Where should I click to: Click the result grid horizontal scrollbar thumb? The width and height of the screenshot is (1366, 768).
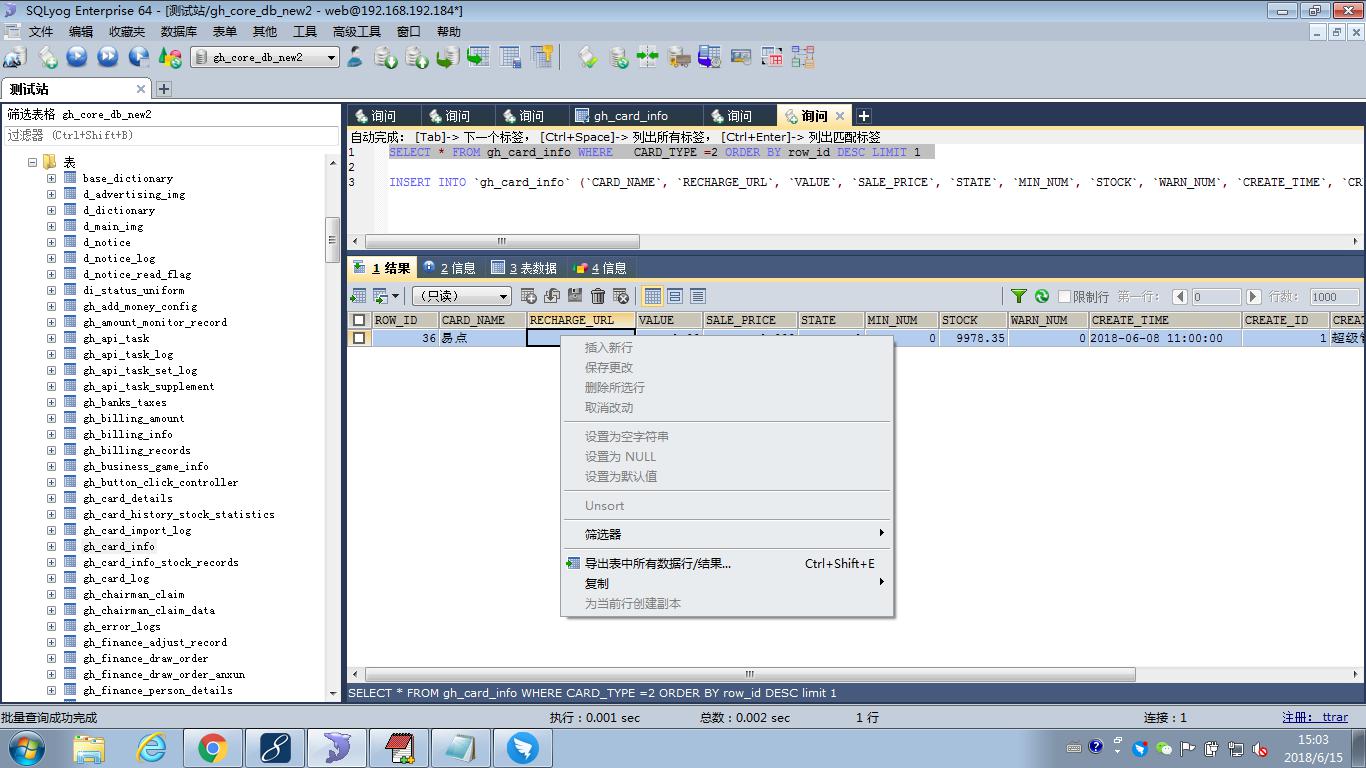[750, 674]
